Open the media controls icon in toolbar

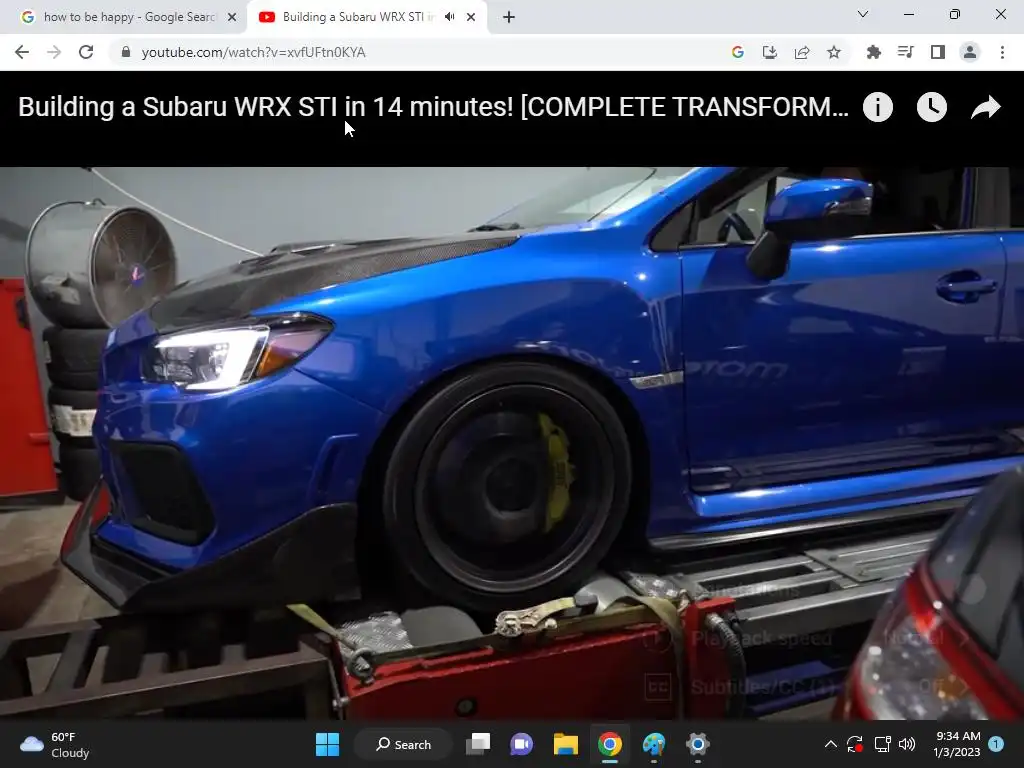[x=906, y=52]
